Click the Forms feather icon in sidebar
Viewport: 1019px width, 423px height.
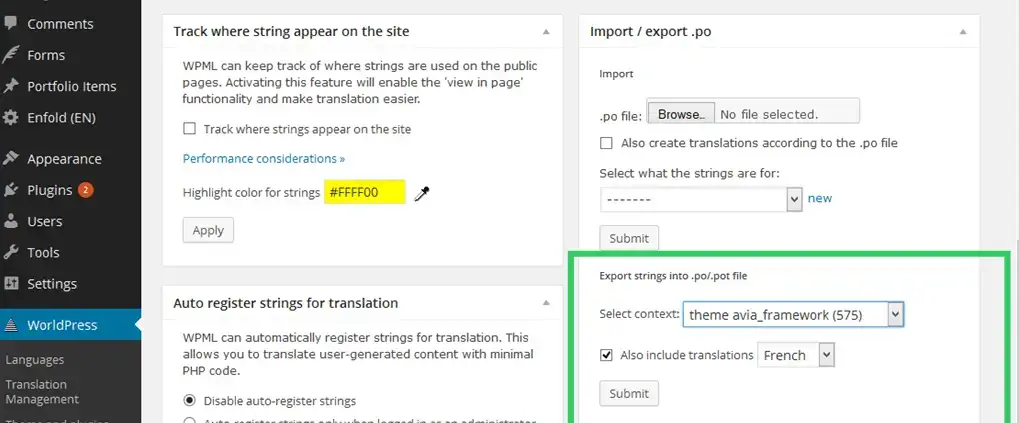[10, 55]
